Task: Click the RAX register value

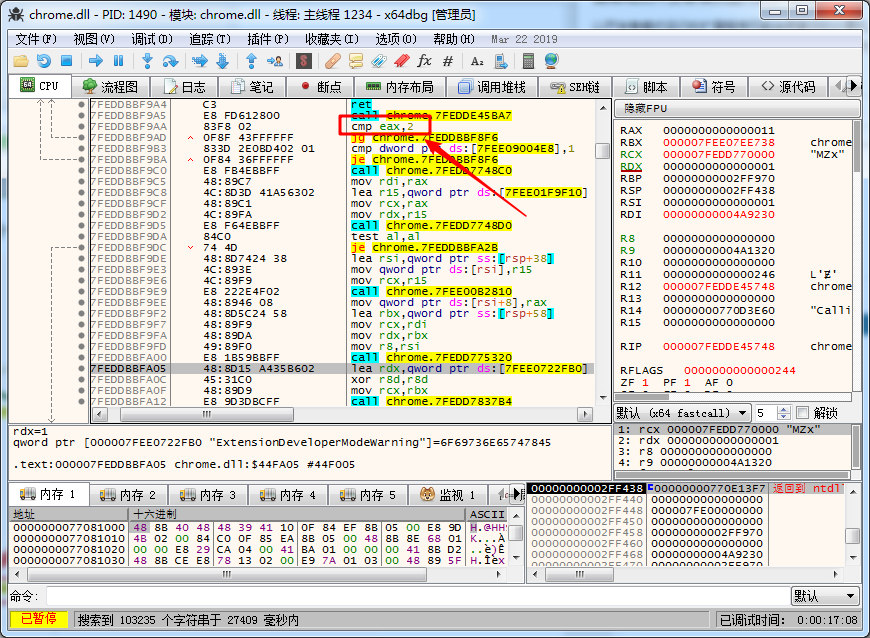Action: tap(719, 130)
